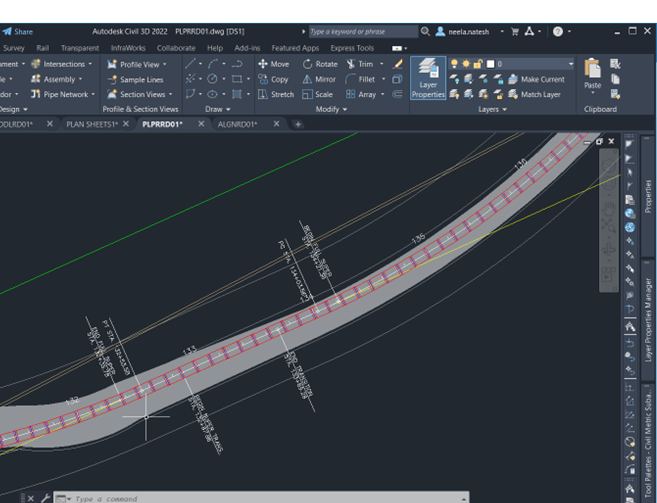This screenshot has height=503, width=657.
Task: Select the Scale tool
Action: (318, 94)
